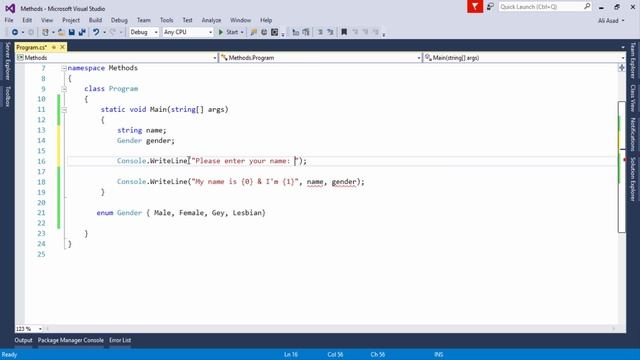Open the Analyze menu
Viewport: 640px width, 360px height.
click(x=211, y=20)
